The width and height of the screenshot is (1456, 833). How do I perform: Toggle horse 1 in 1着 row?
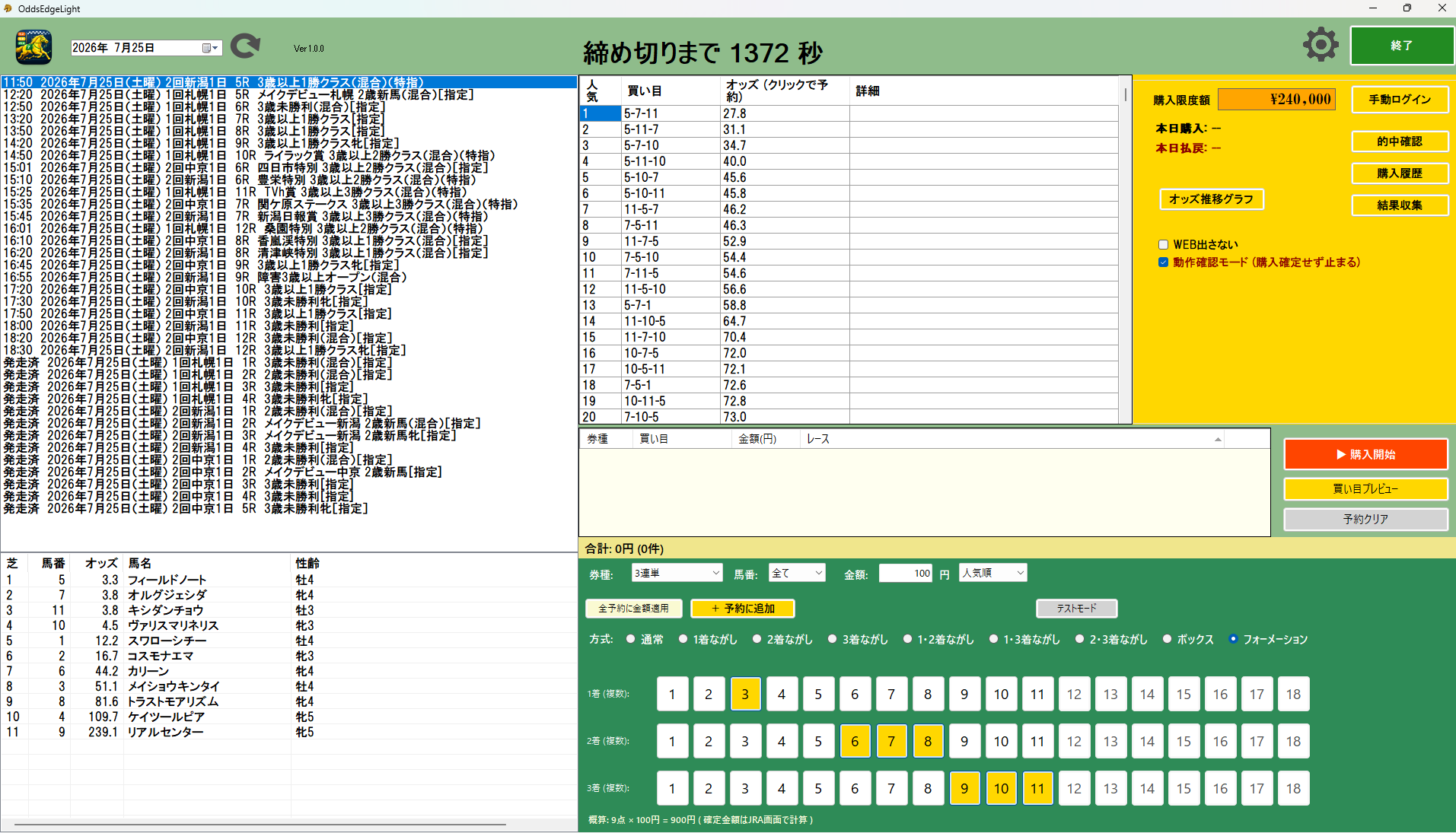pyautogui.click(x=672, y=694)
